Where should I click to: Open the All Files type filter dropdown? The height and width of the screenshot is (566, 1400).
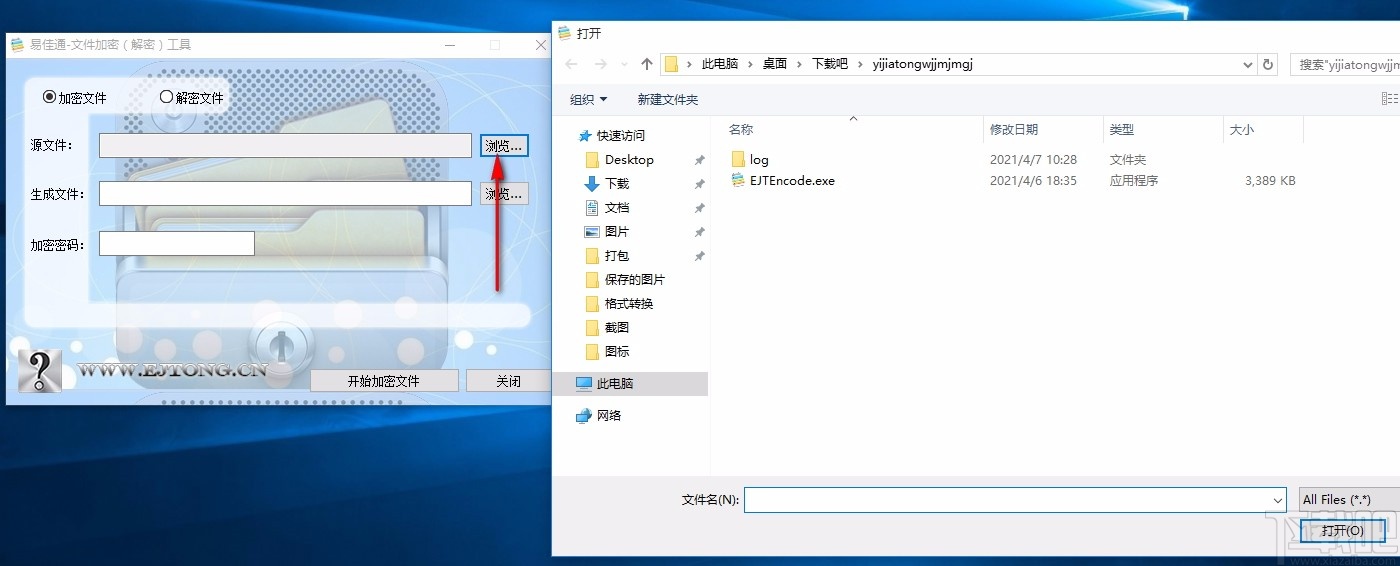coord(1348,499)
